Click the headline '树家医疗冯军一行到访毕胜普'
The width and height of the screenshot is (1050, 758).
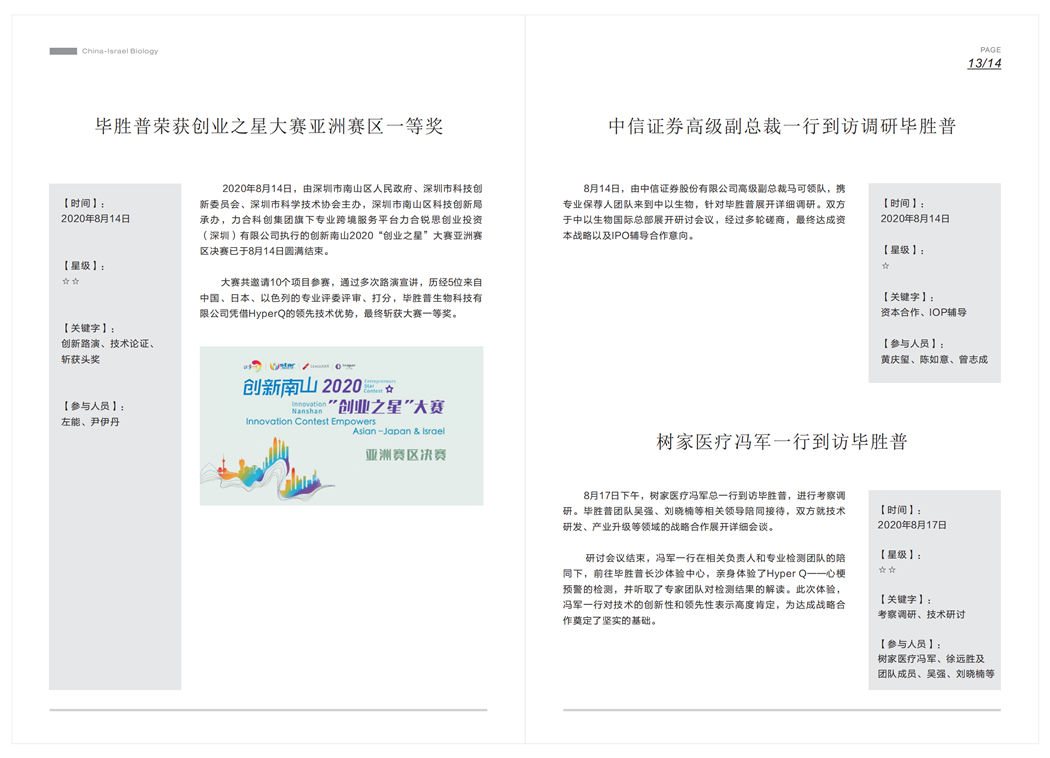(x=781, y=441)
